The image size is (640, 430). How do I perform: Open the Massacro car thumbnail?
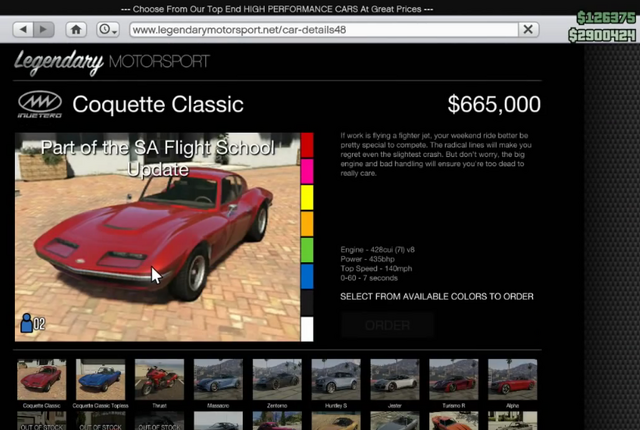click(218, 379)
